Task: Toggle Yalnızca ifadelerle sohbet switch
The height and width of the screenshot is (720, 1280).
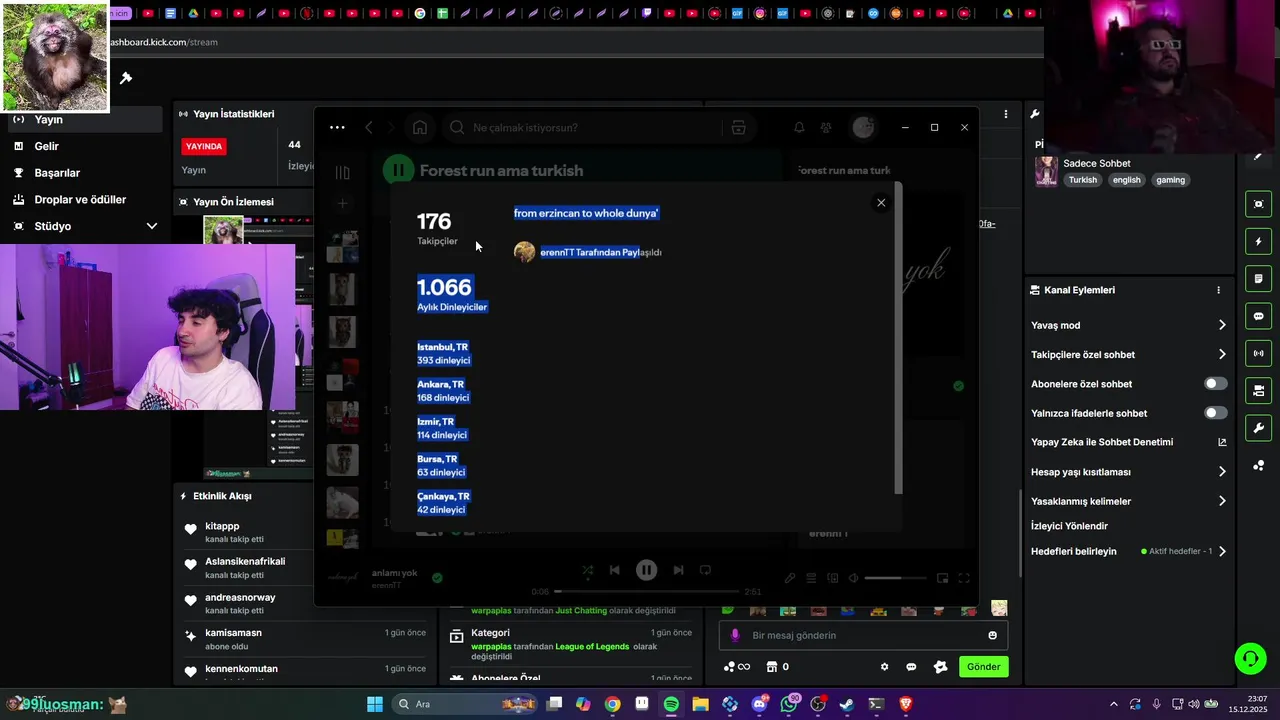Action: coord(1216,413)
